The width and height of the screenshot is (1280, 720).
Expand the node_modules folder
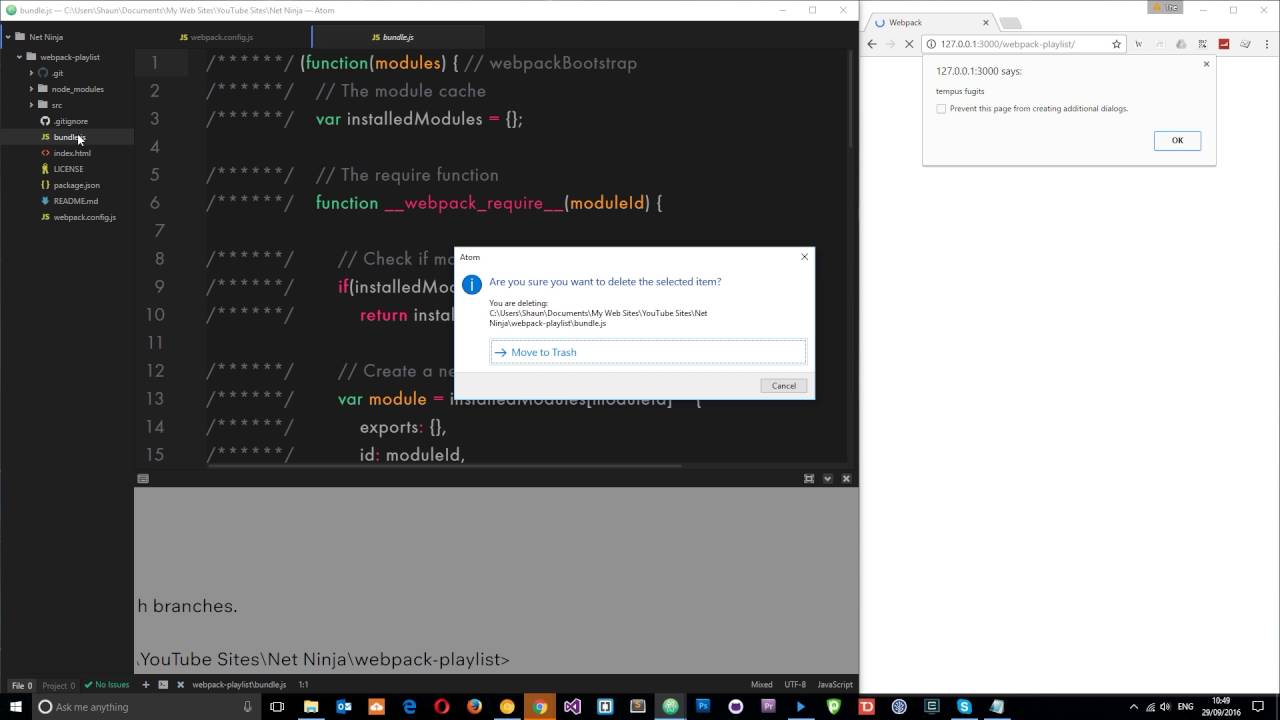[31, 89]
